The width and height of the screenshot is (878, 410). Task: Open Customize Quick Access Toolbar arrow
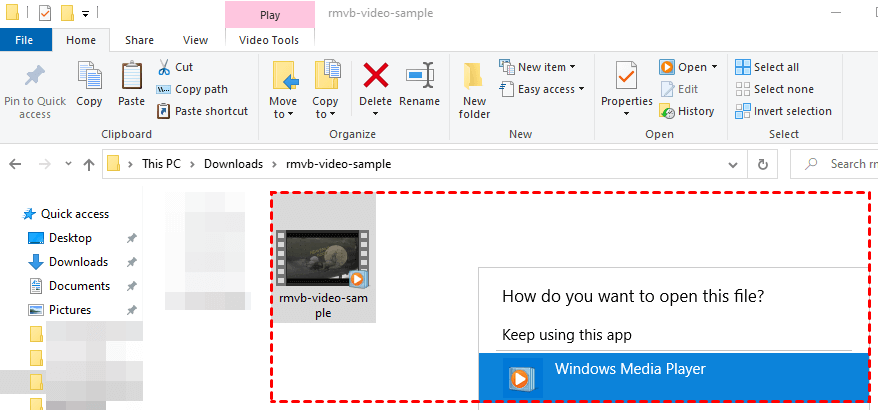coord(86,13)
